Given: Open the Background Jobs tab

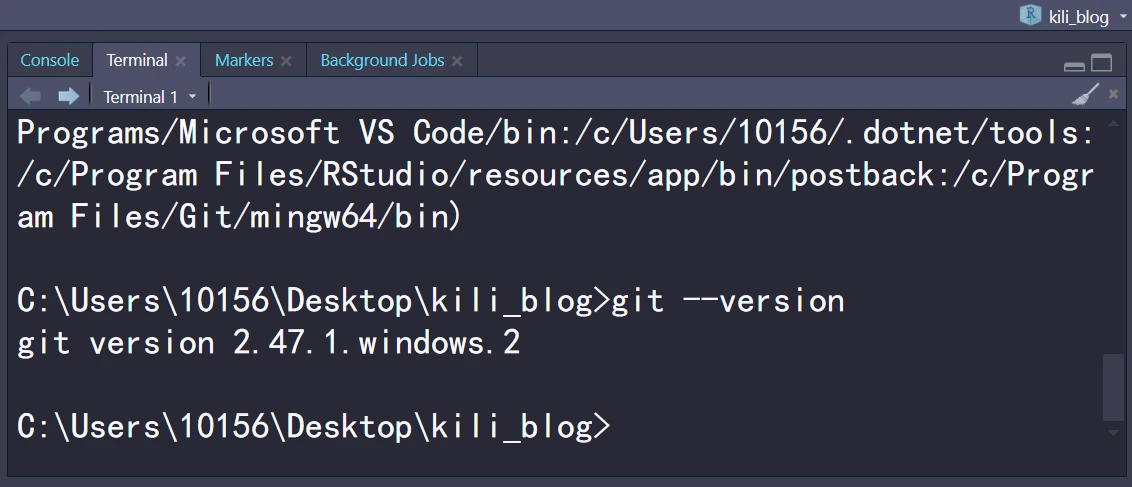Looking at the screenshot, I should 382,60.
